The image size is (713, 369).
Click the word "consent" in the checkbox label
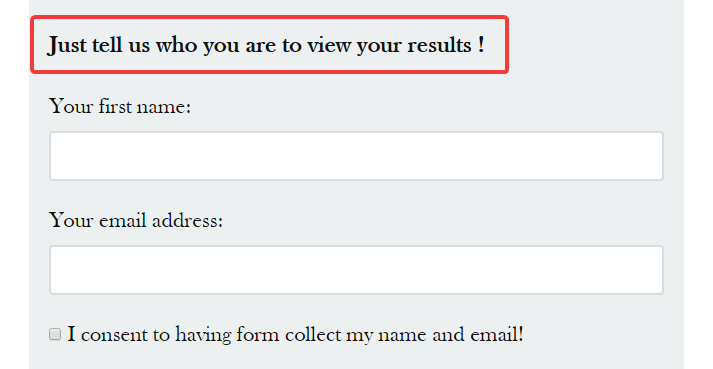(x=114, y=335)
